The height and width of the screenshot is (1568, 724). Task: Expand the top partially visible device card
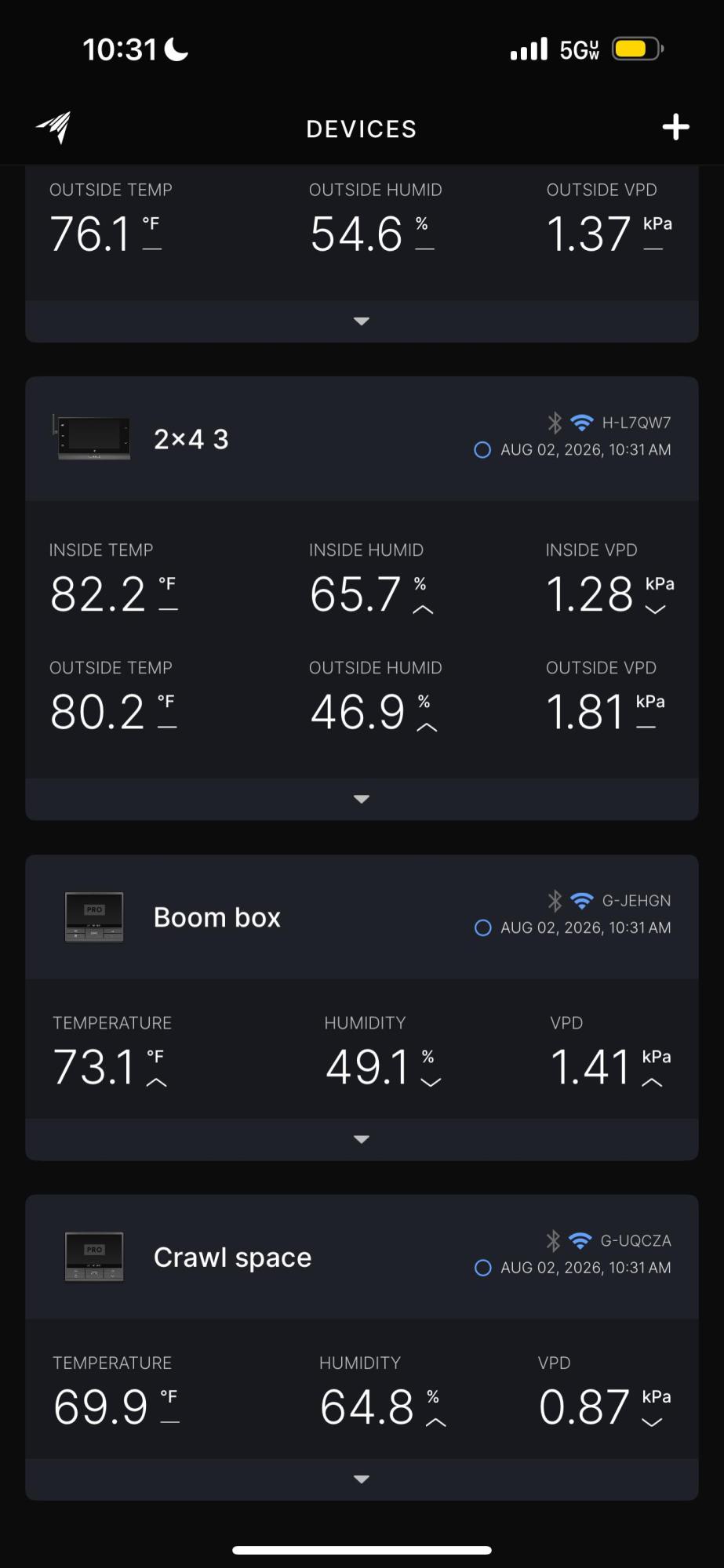(x=362, y=321)
